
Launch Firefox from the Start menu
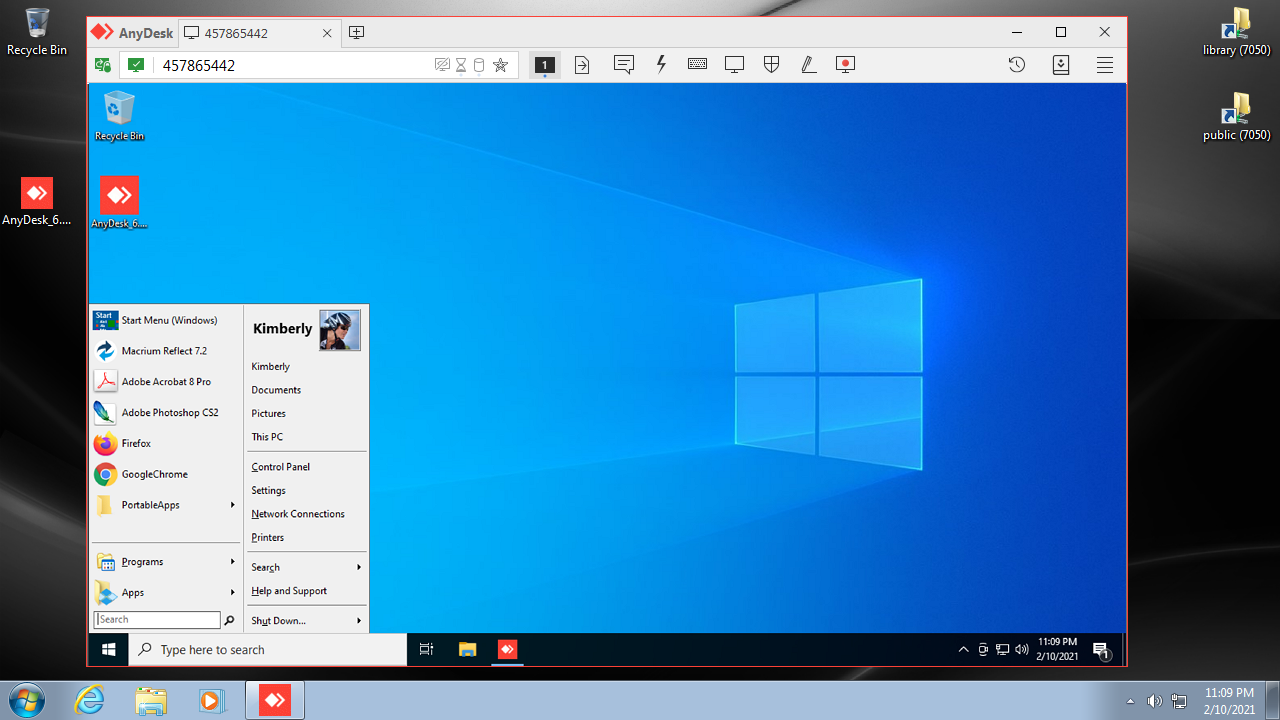coord(136,443)
